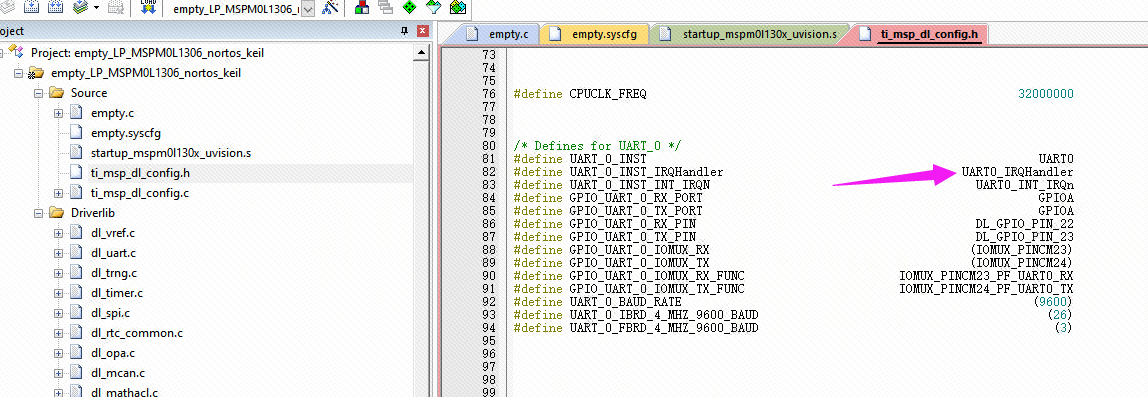The height and width of the screenshot is (397, 1148).
Task: Click the Manage Project Items colored boxes icon
Action: click(x=362, y=8)
